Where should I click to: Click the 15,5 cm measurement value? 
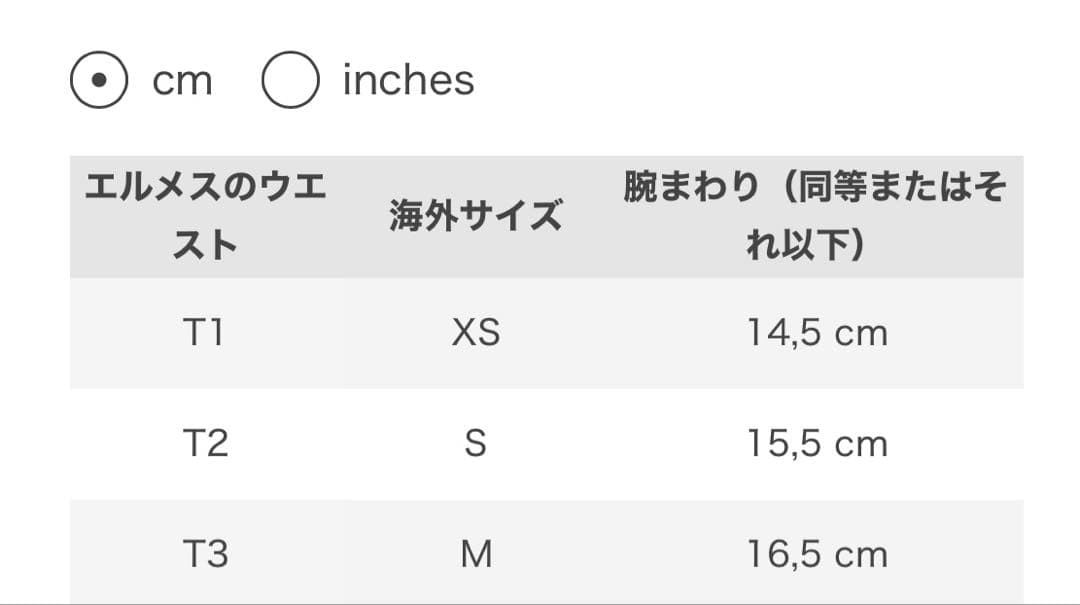817,442
